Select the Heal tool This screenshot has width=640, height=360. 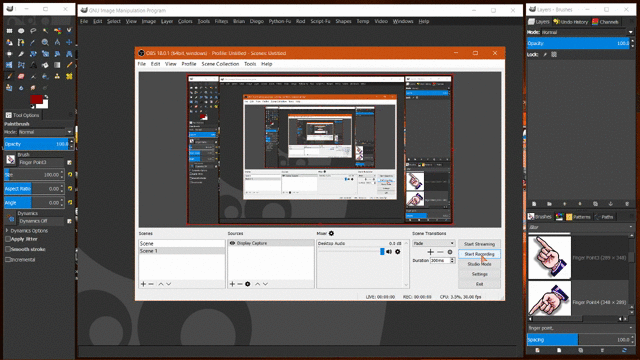[69, 76]
